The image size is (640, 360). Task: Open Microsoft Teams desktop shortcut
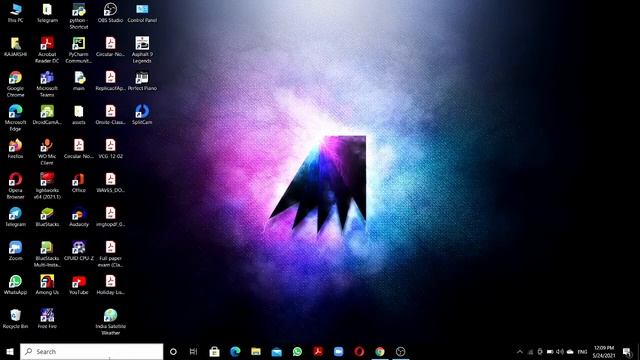pyautogui.click(x=47, y=84)
